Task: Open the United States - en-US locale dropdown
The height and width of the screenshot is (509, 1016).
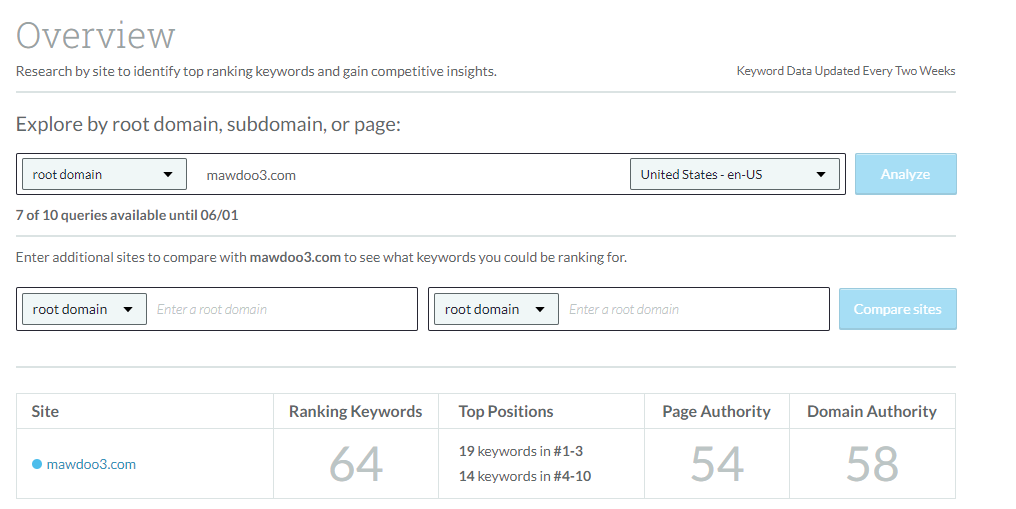Action: click(x=735, y=174)
